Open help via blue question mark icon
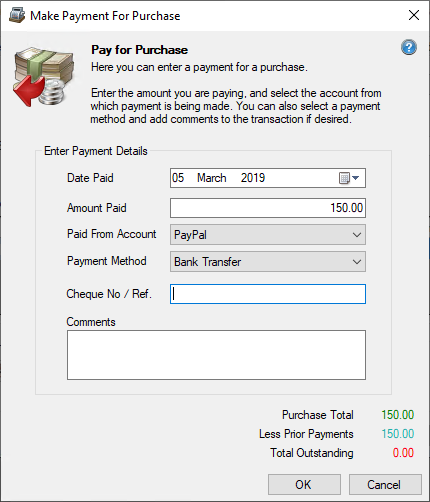Image resolution: width=430 pixels, height=502 pixels. (x=409, y=47)
